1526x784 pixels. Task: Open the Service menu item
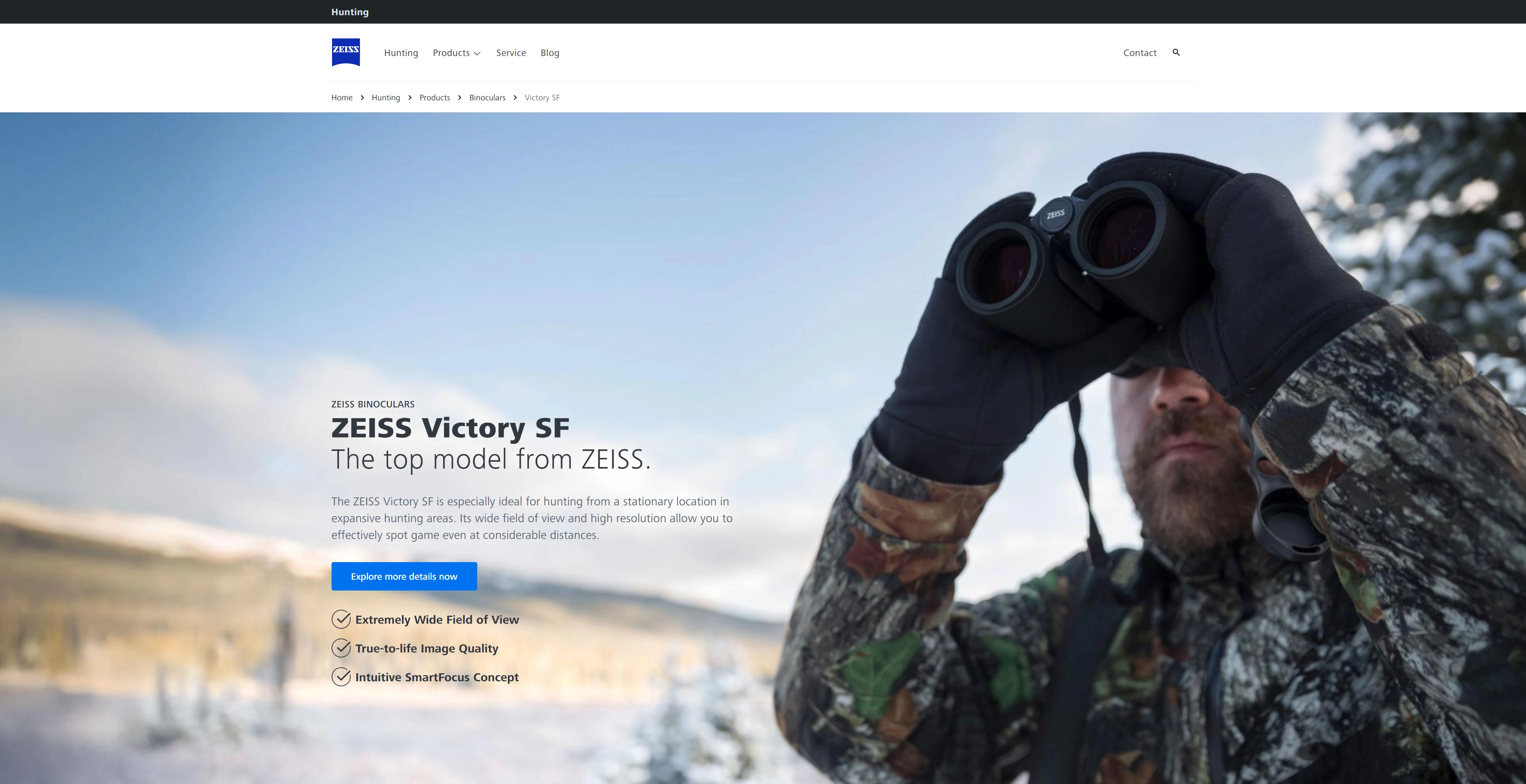pyautogui.click(x=511, y=53)
